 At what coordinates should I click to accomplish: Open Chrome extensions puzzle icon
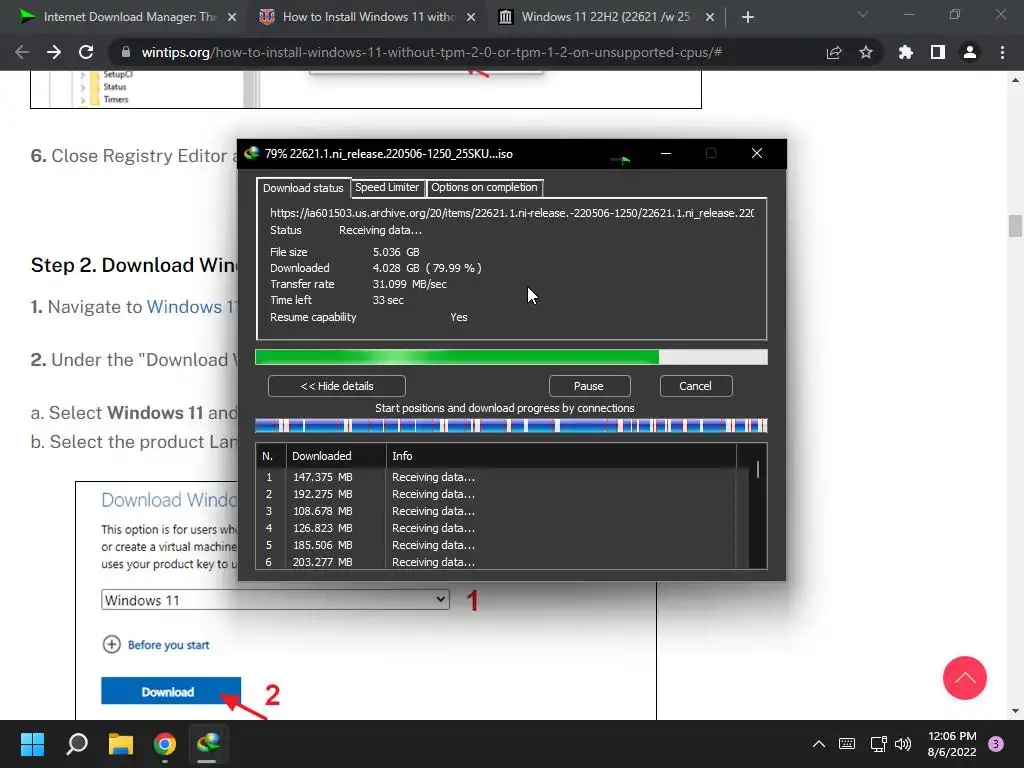(x=906, y=52)
